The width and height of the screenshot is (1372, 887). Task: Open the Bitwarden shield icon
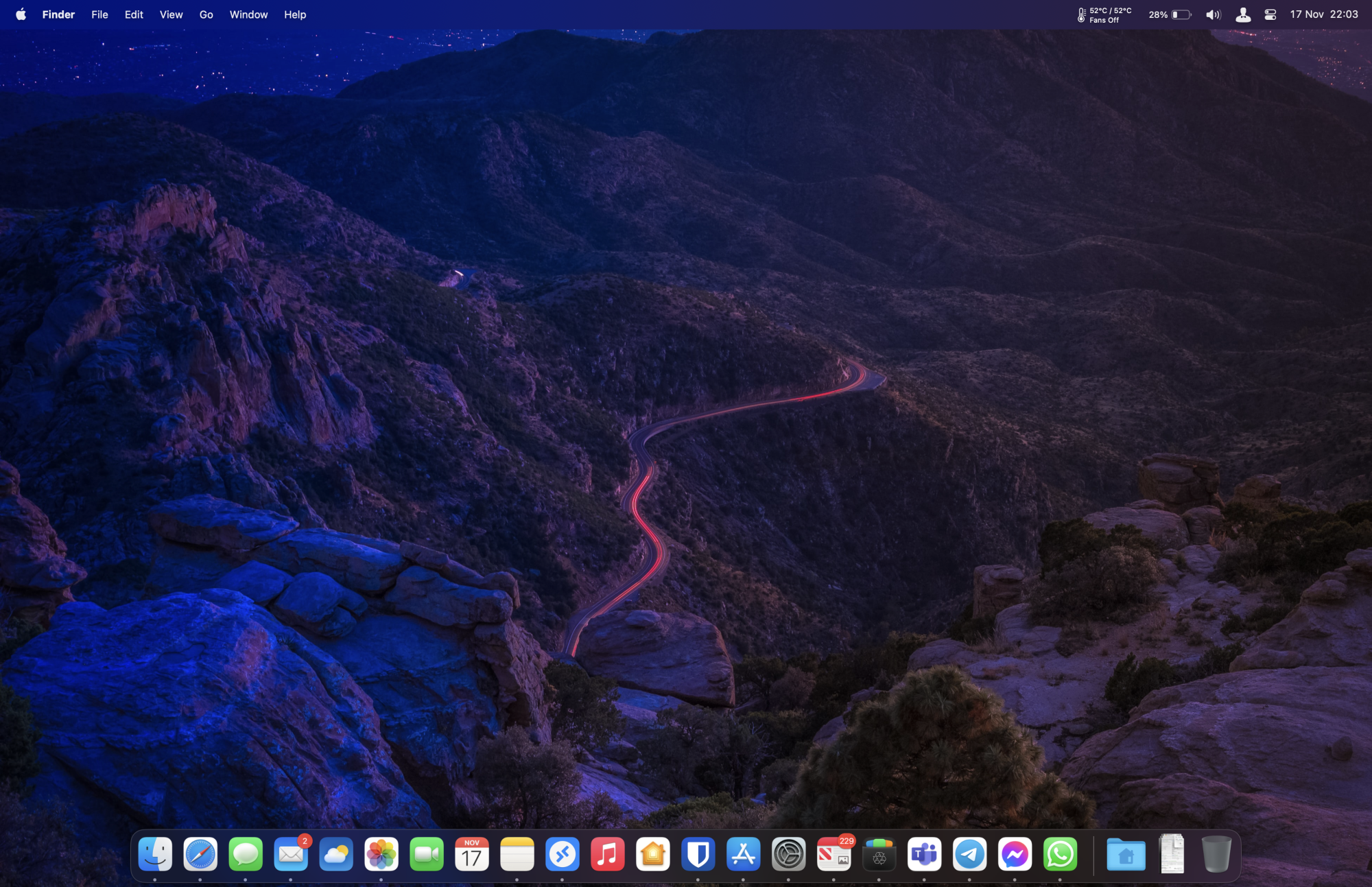(698, 854)
